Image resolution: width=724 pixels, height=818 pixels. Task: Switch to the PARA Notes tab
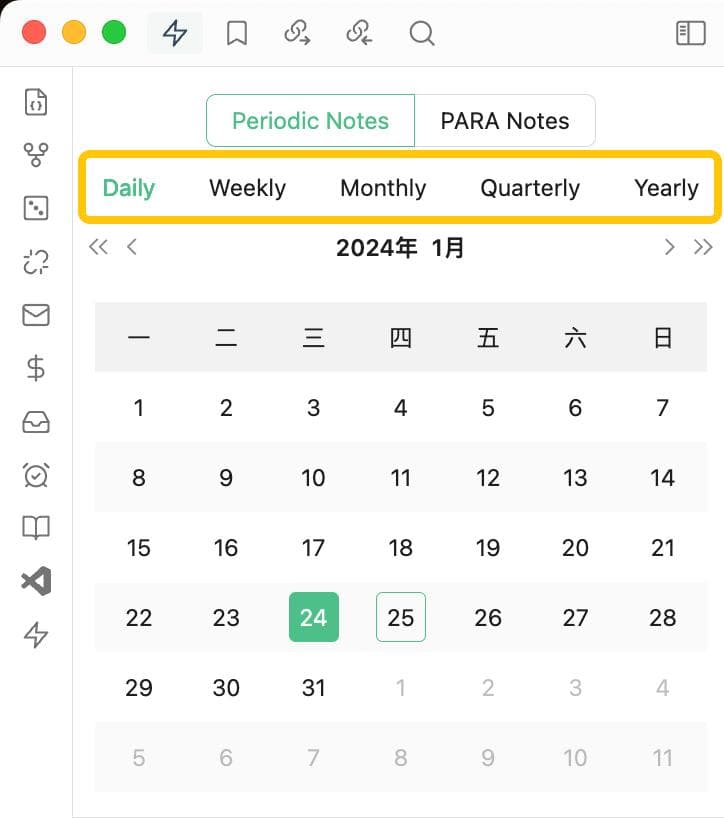pyautogui.click(x=505, y=121)
